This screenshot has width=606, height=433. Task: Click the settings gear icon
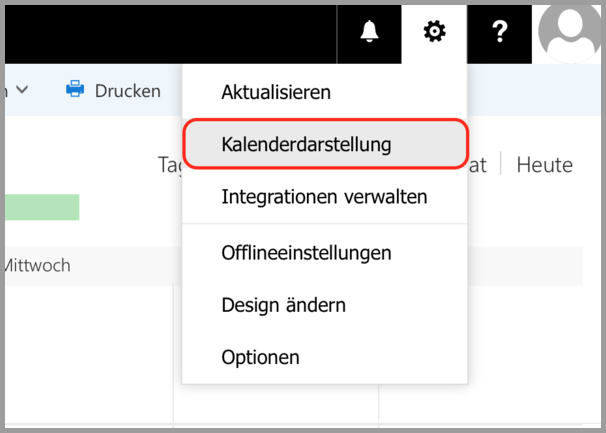434,32
